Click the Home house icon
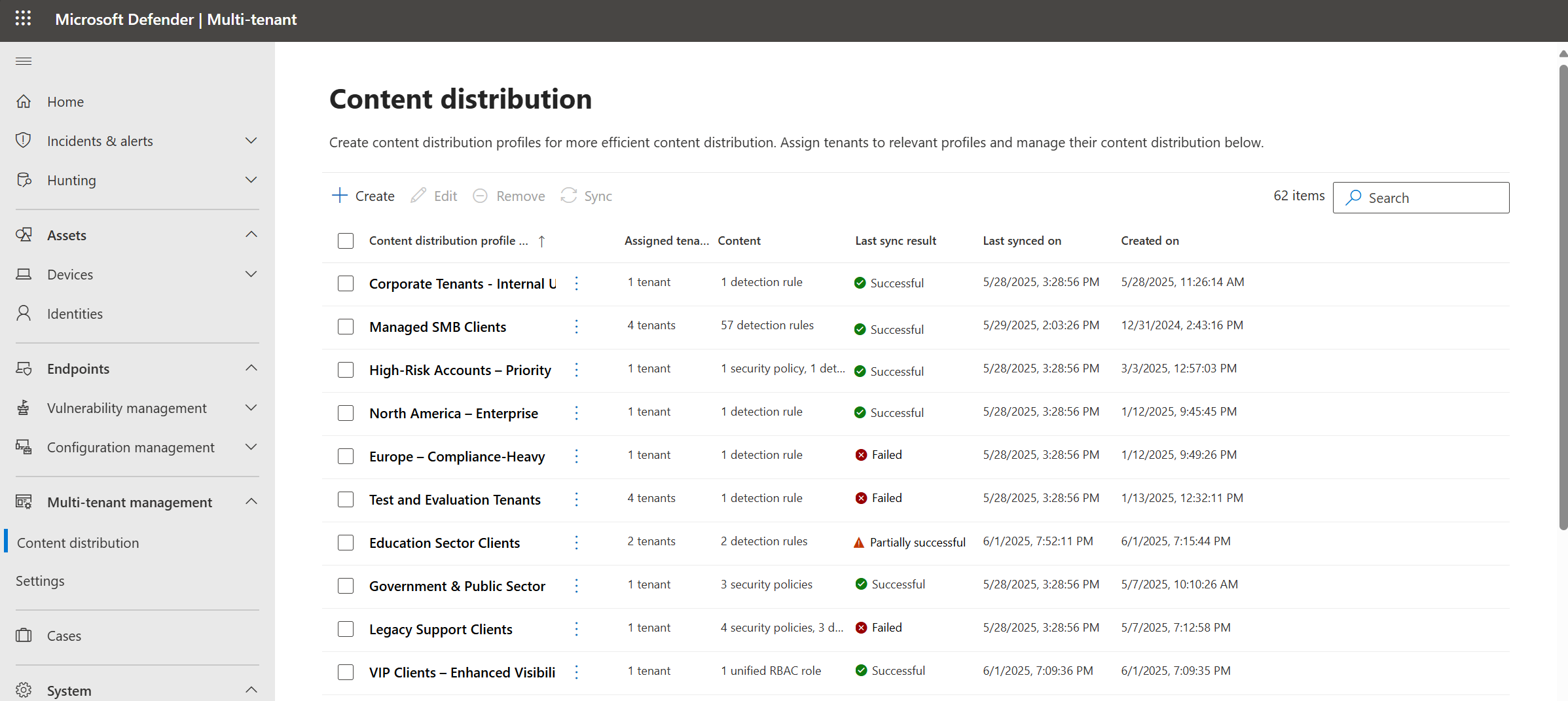This screenshot has width=1568, height=701. coord(24,101)
